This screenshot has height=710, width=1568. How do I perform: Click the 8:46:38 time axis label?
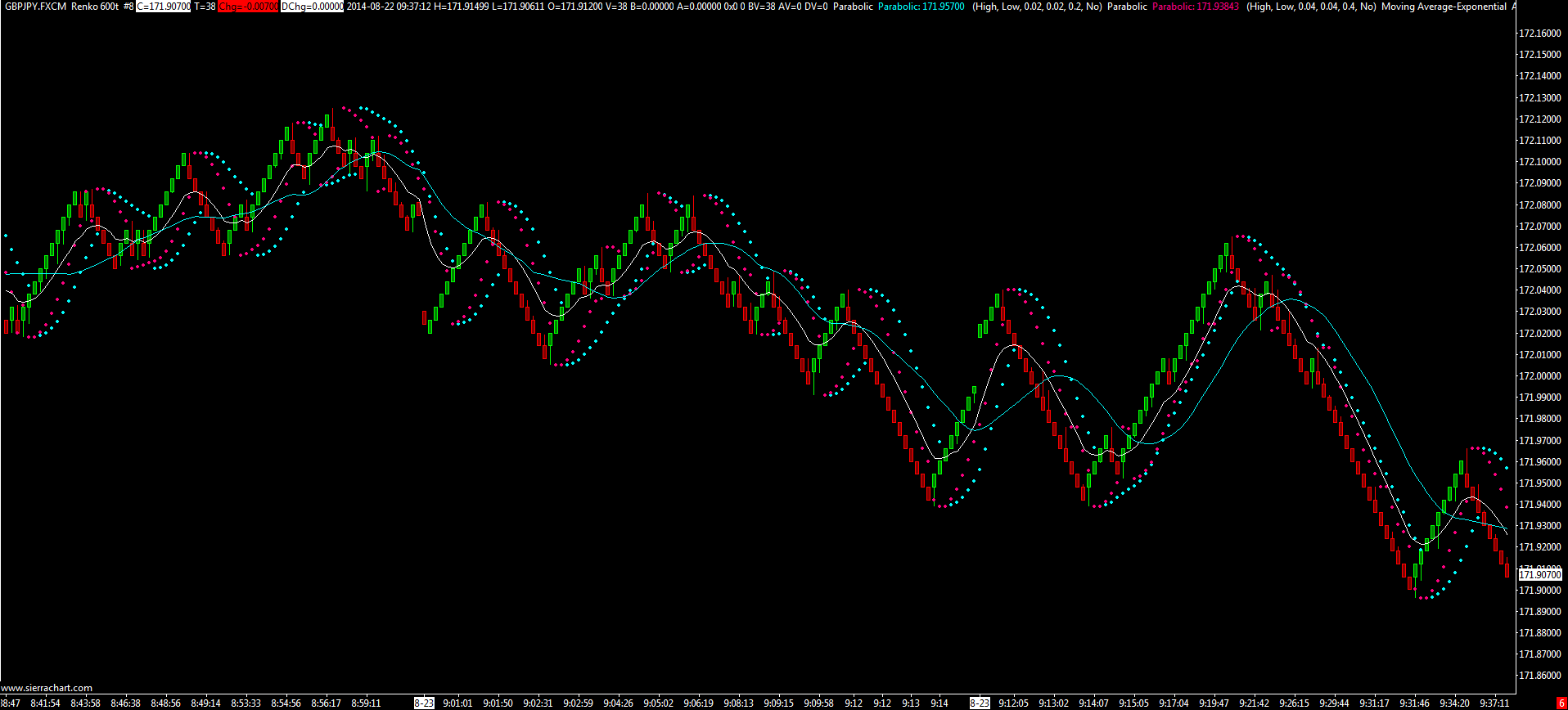(x=125, y=703)
